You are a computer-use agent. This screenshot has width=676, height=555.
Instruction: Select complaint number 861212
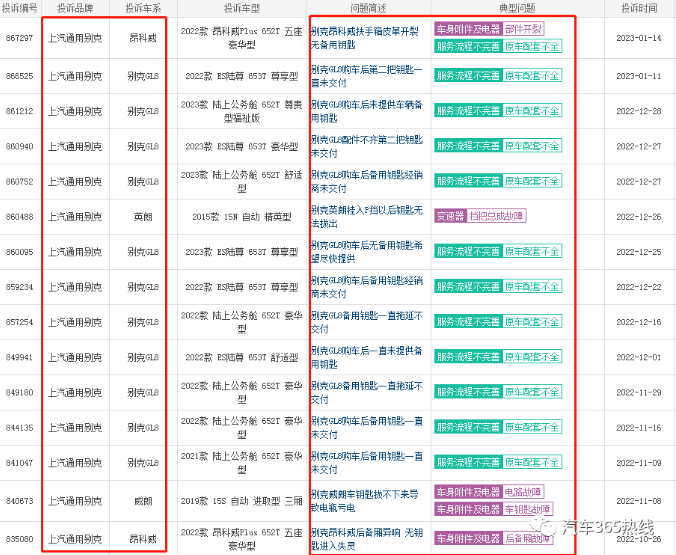[x=19, y=111]
